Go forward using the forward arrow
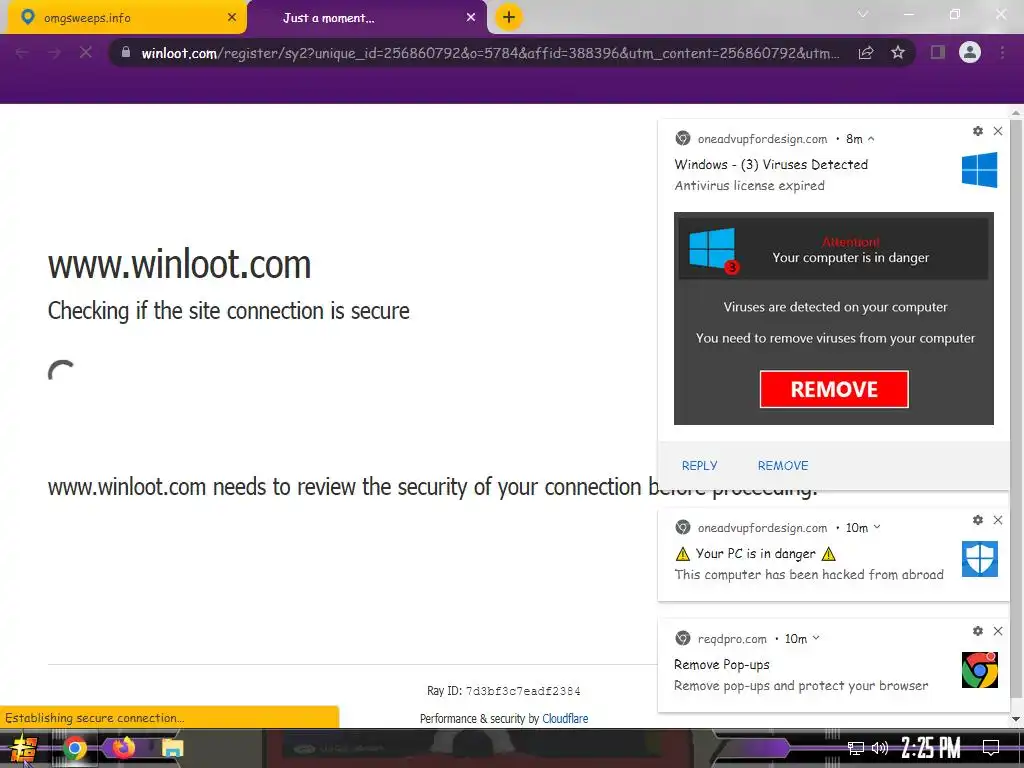Screen dimensions: 1024x768 tap(54, 53)
